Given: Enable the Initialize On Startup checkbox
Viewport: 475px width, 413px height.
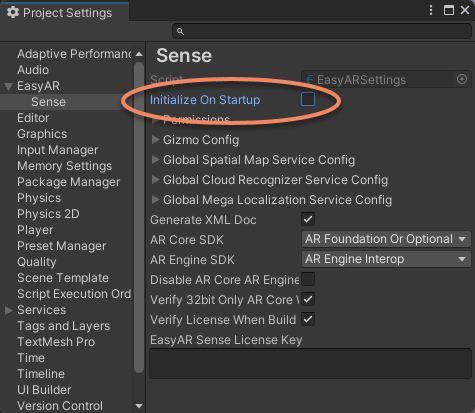Looking at the screenshot, I should click(308, 99).
